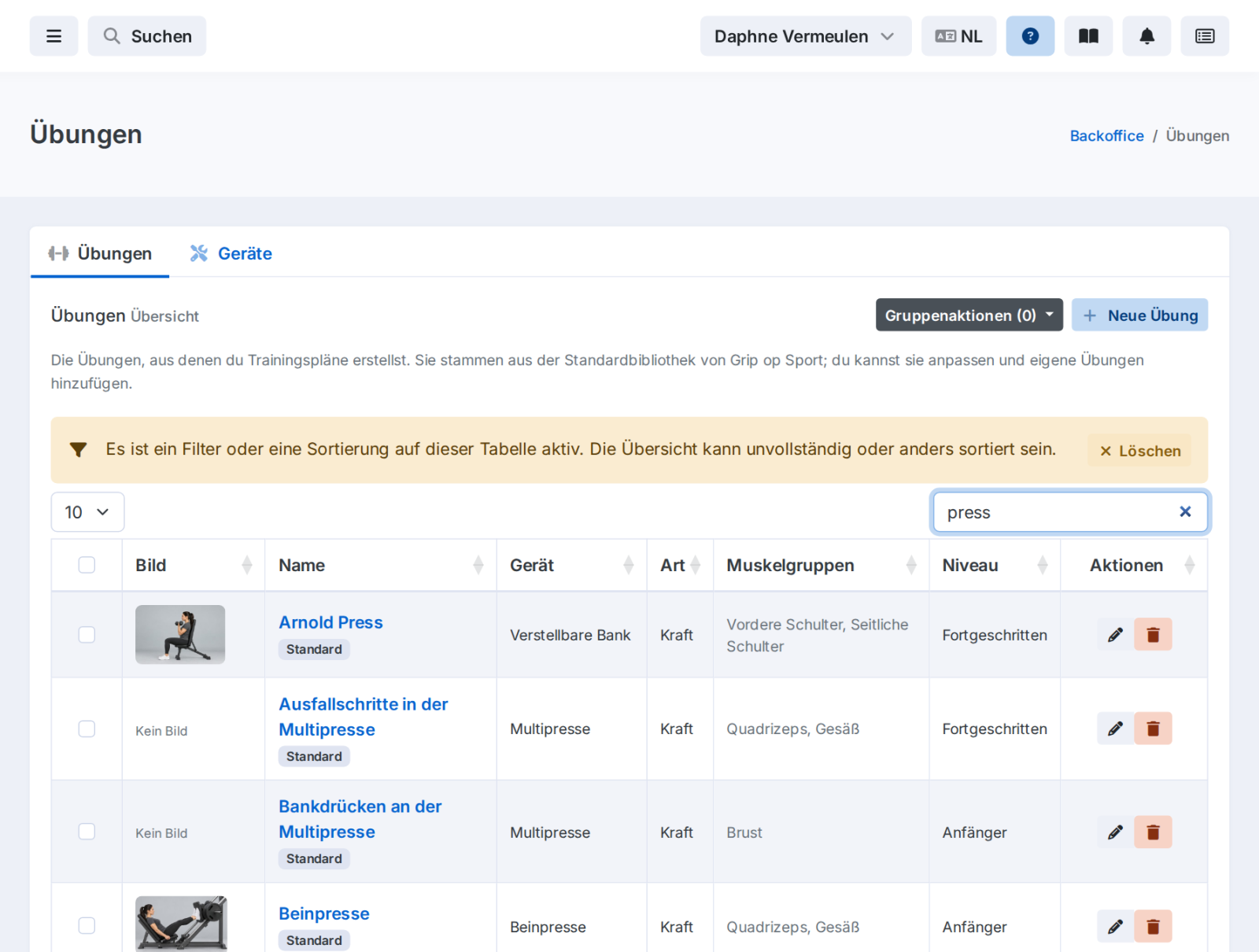The height and width of the screenshot is (952, 1259).
Task: Go to Backoffice breadcrumb link
Action: click(1106, 135)
